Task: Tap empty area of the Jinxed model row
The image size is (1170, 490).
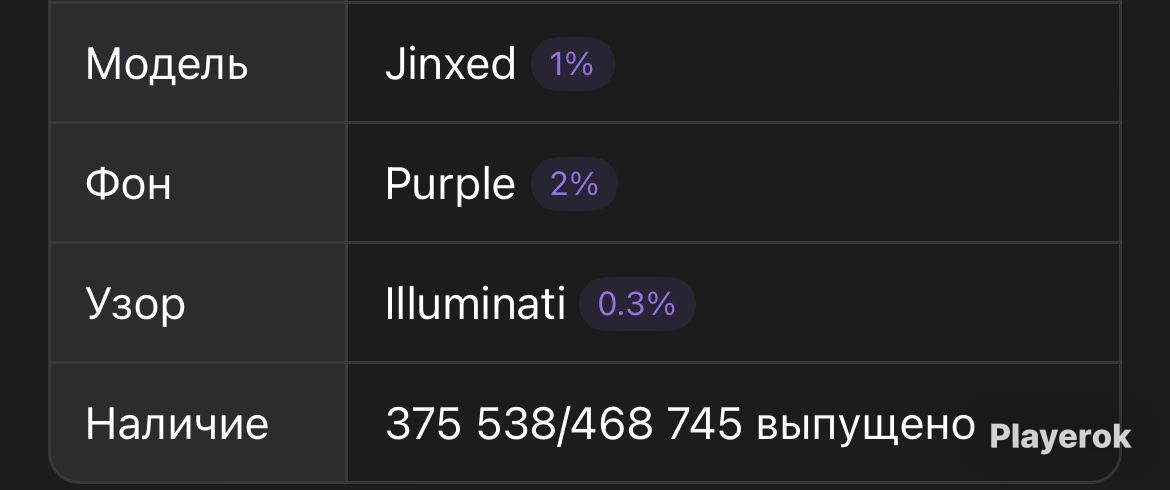Action: pyautogui.click(x=866, y=64)
